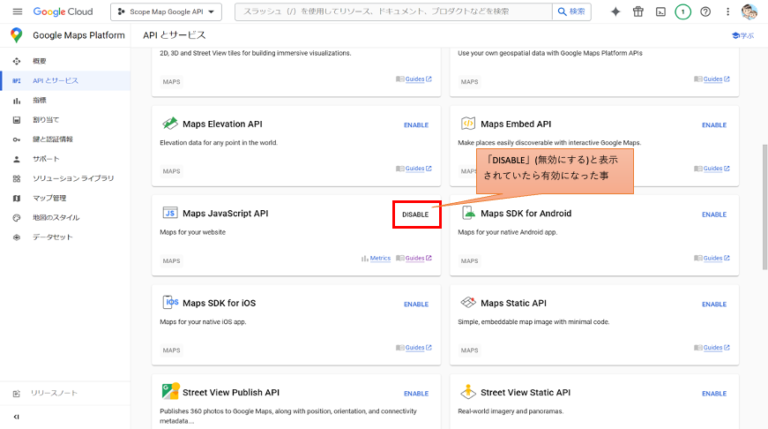The width and height of the screenshot is (768, 429).
Task: Open 鍵と認証情報 in the sidebar
Action: pos(52,139)
